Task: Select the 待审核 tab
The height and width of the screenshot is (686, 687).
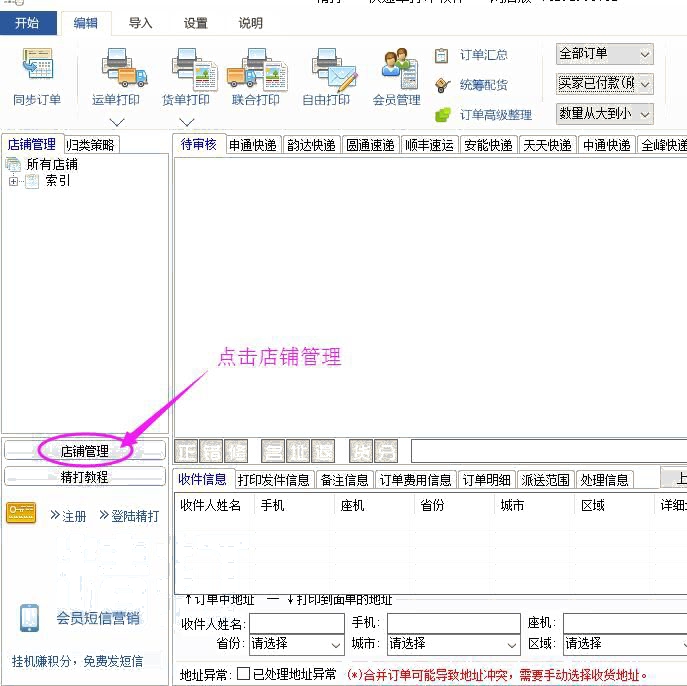Action: 198,144
